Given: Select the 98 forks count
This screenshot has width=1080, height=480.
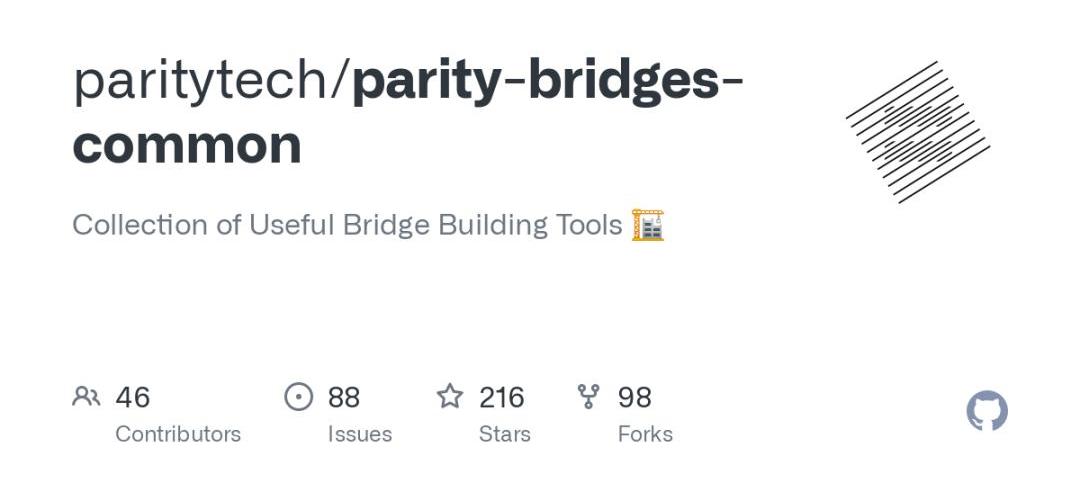Looking at the screenshot, I should click(635, 398).
